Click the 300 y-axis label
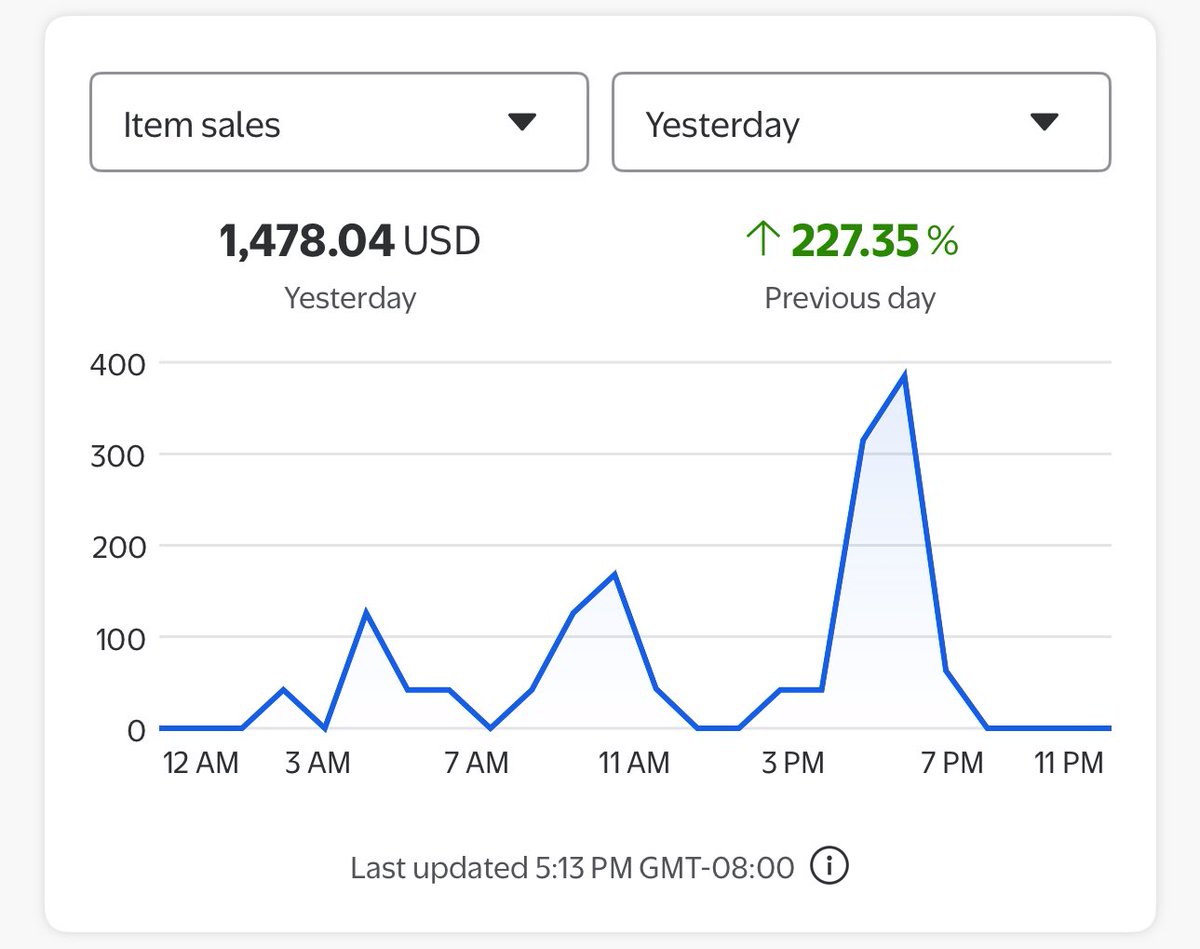Screen dimensions: 1200x949 tap(117, 455)
